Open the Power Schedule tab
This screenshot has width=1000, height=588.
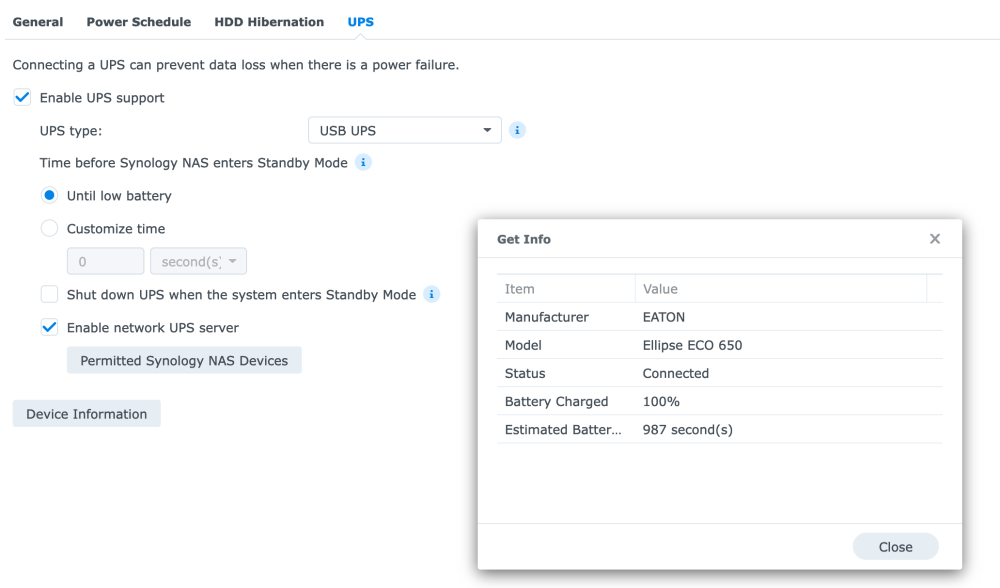138,22
